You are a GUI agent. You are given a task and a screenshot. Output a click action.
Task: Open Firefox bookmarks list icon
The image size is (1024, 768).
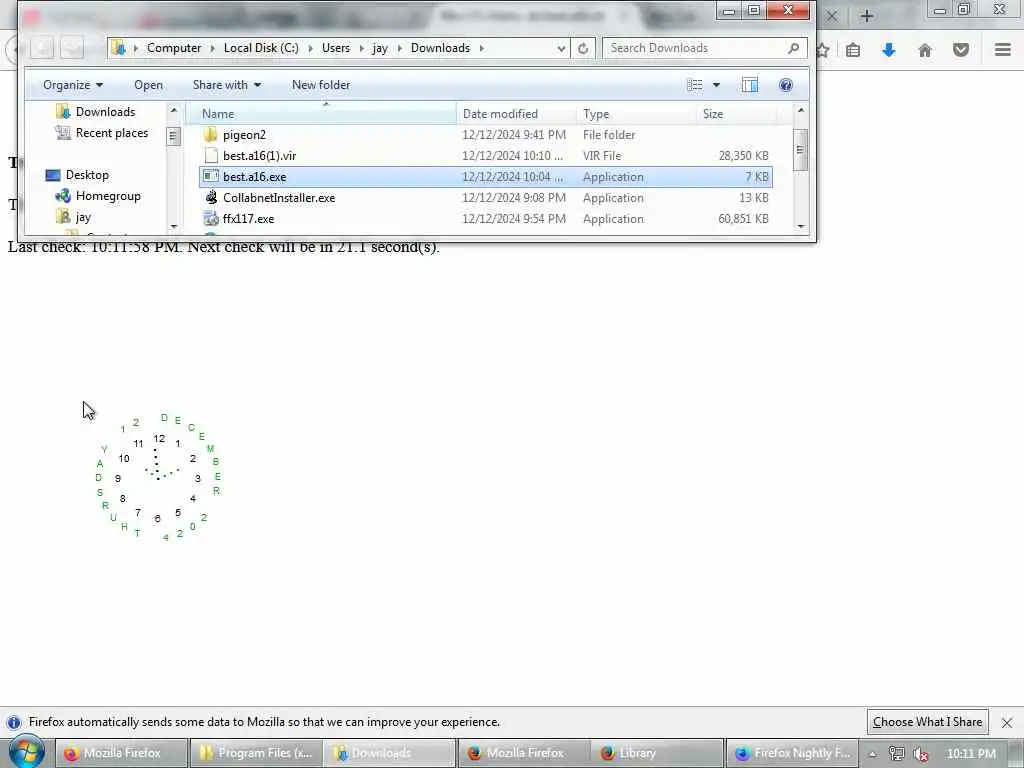click(x=853, y=50)
